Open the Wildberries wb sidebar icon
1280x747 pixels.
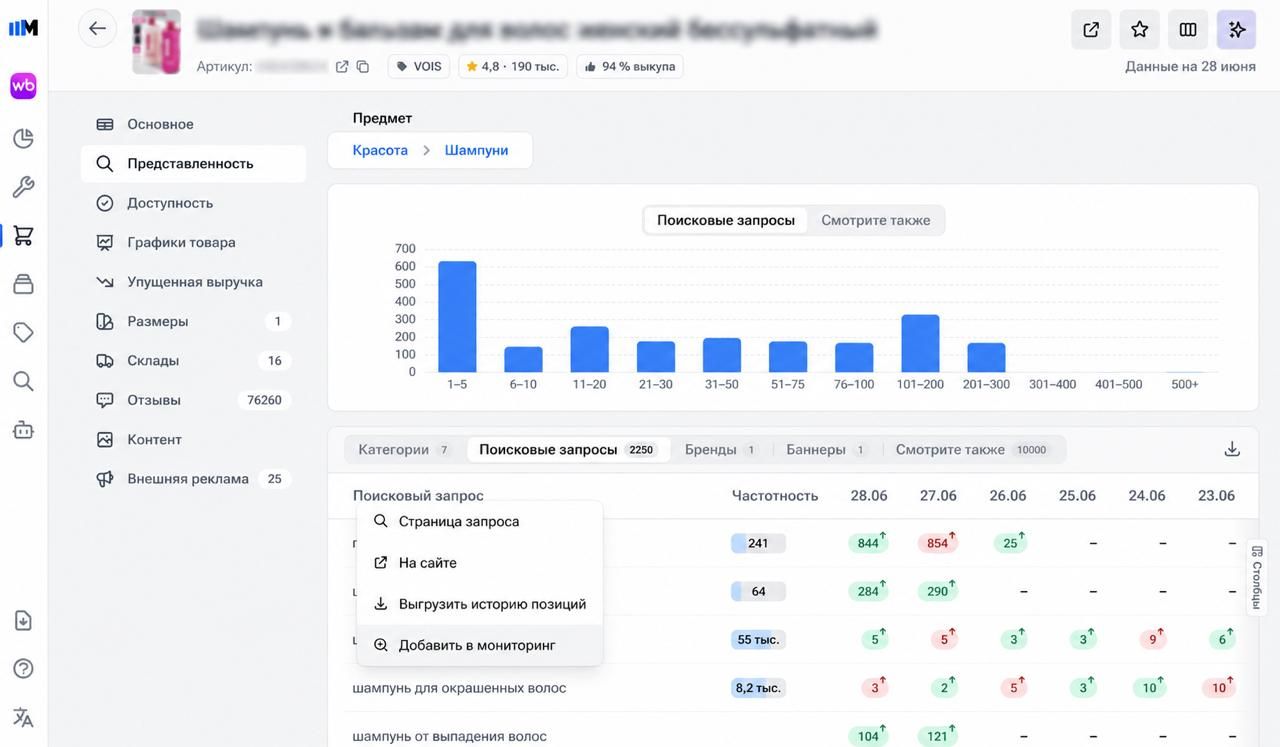(23, 86)
